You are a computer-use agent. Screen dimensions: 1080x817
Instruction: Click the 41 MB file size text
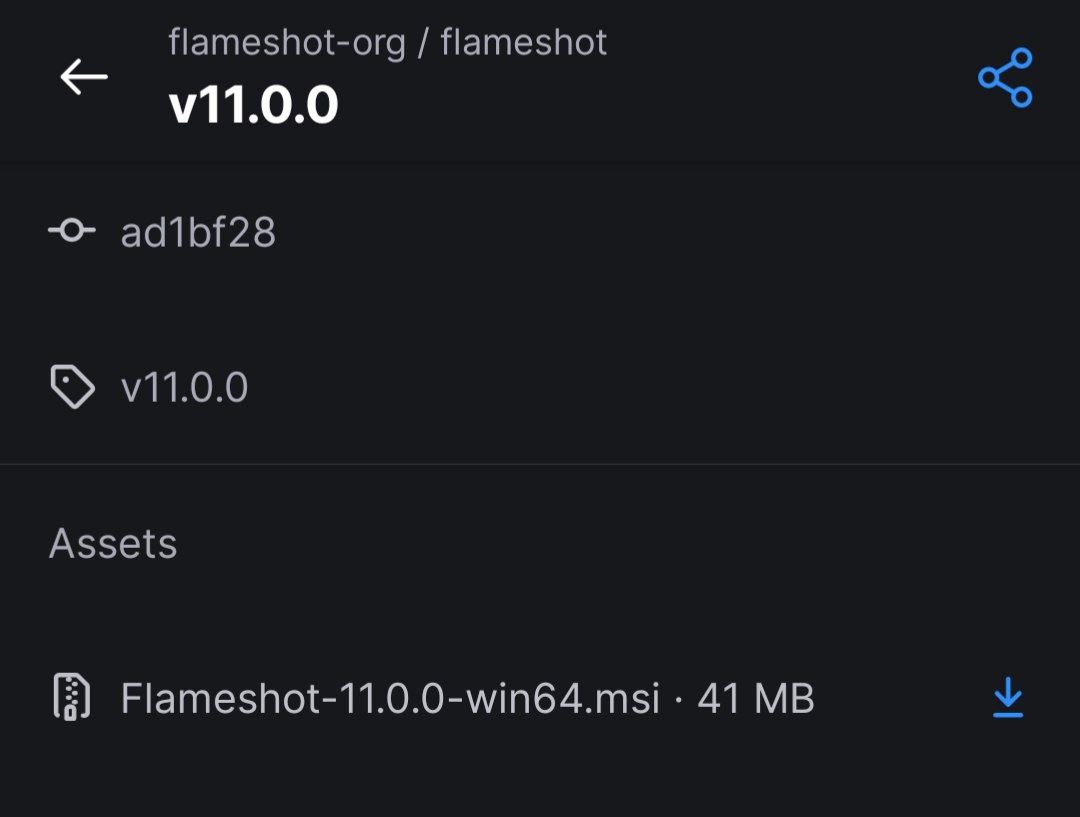[x=756, y=698]
